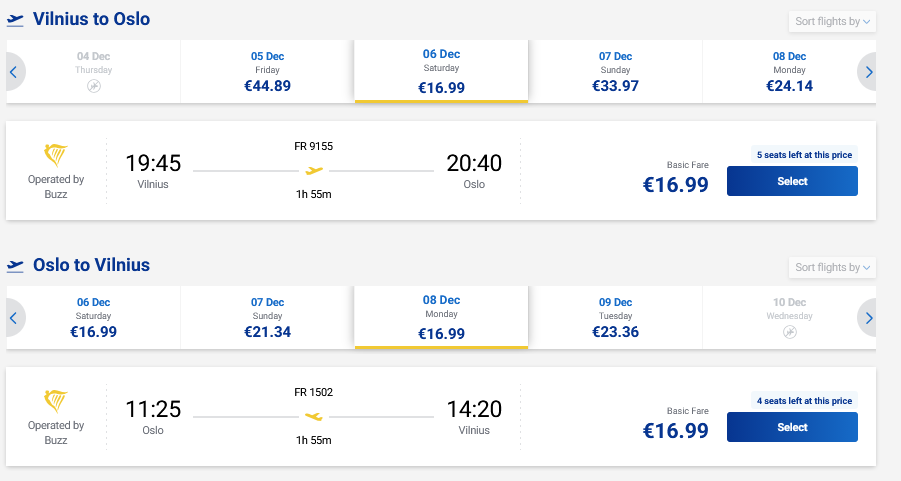The image size is (901, 481).
Task: Click the no-flights icon under 10 Dec
Action: pos(789,332)
